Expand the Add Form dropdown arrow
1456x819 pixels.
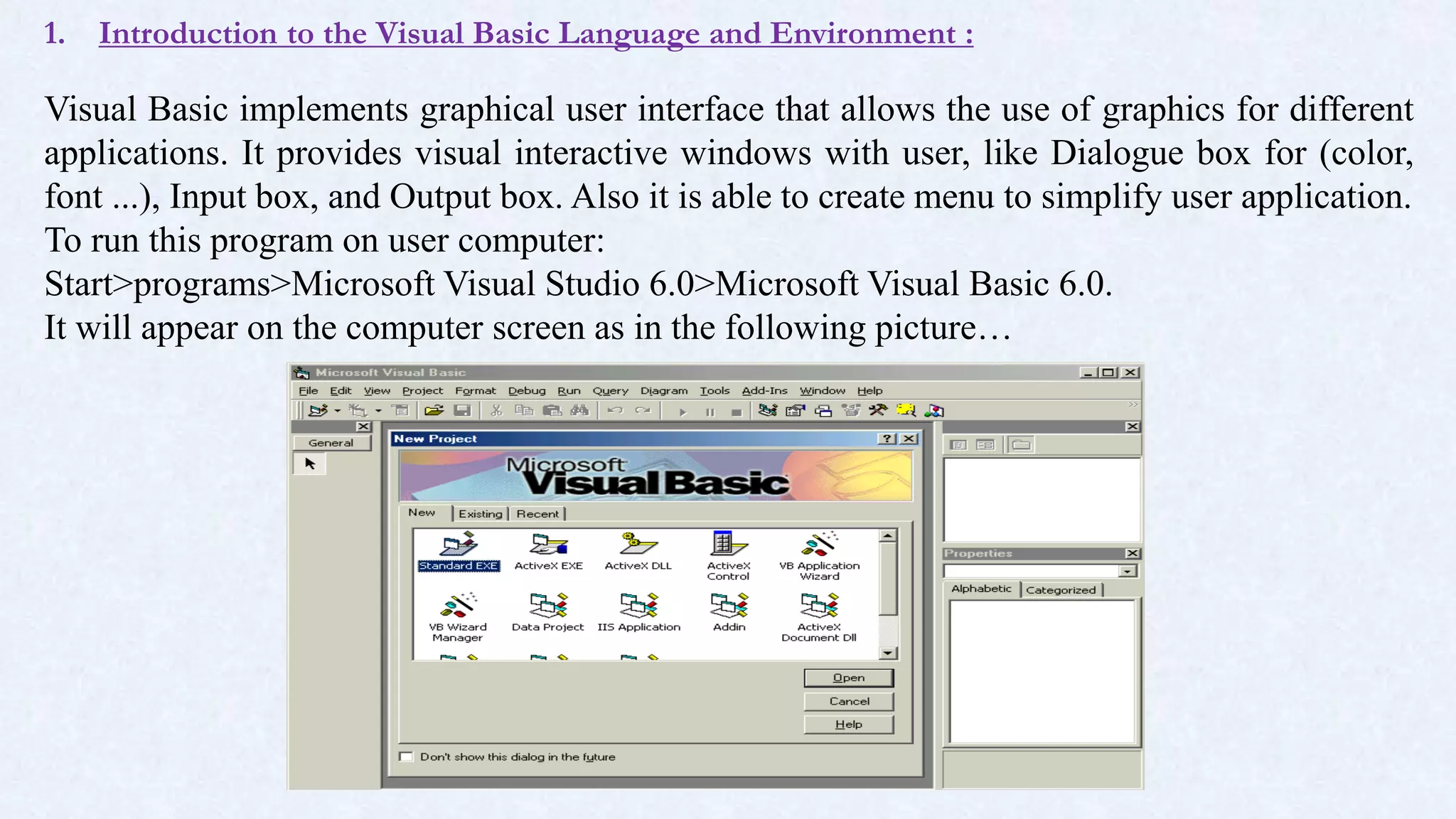[378, 411]
